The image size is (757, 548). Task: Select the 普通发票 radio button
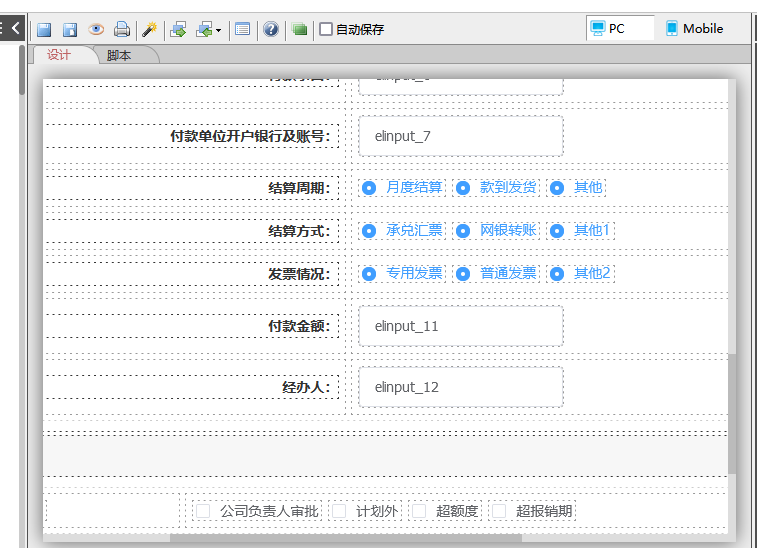[x=463, y=274]
